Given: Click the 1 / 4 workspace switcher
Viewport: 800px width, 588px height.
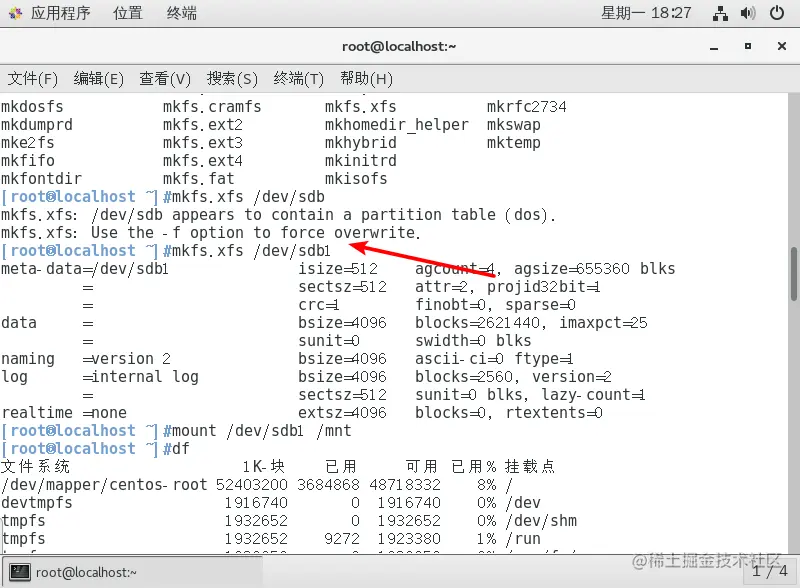Looking at the screenshot, I should [770, 571].
